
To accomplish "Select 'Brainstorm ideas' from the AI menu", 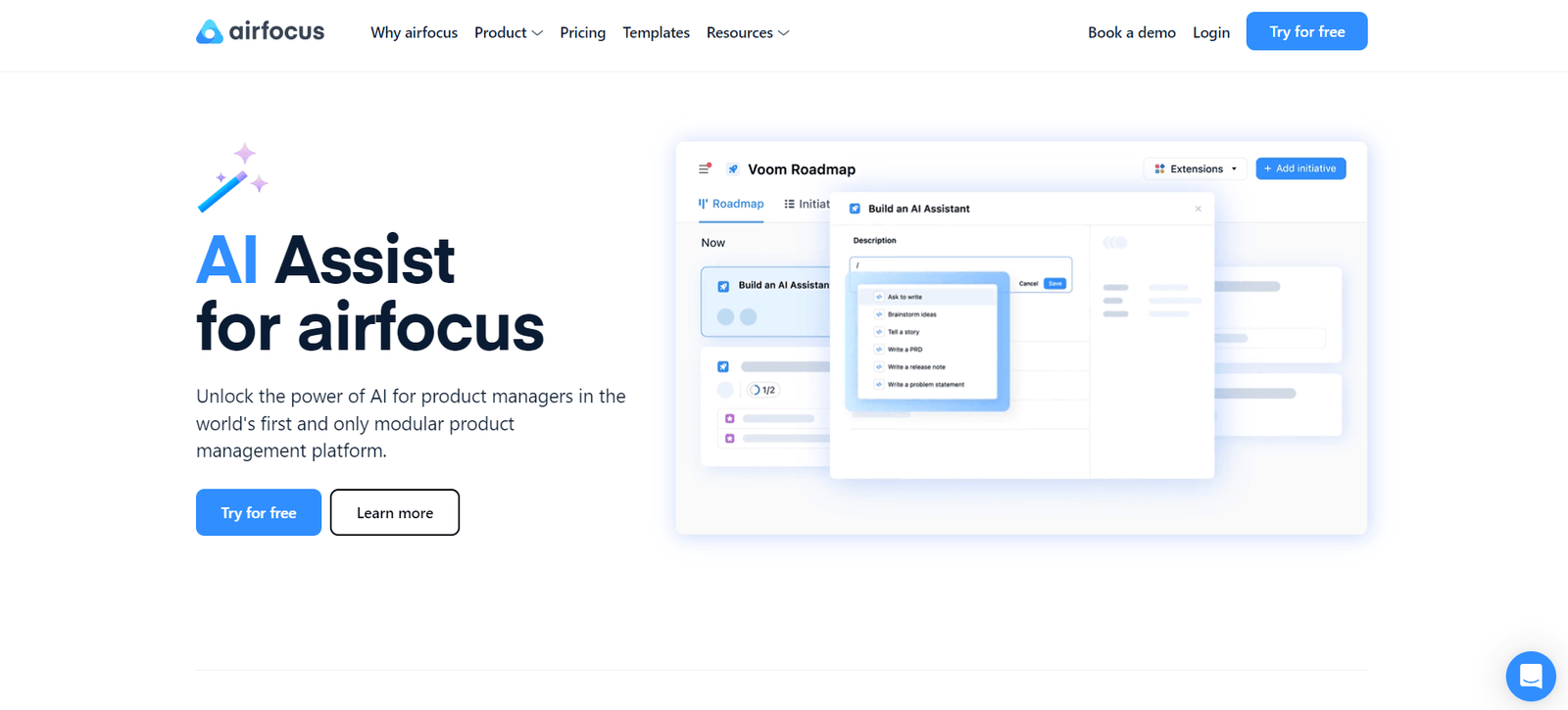I will point(911,314).
